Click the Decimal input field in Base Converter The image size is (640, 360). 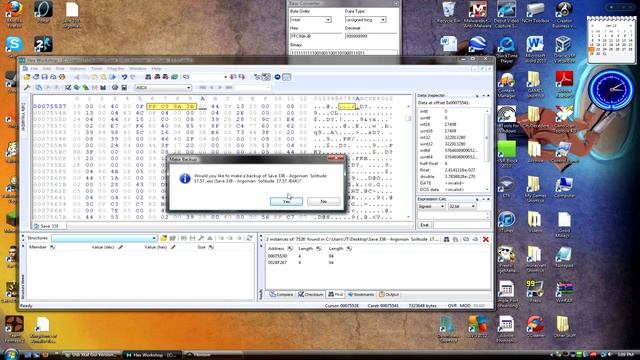(x=371, y=36)
